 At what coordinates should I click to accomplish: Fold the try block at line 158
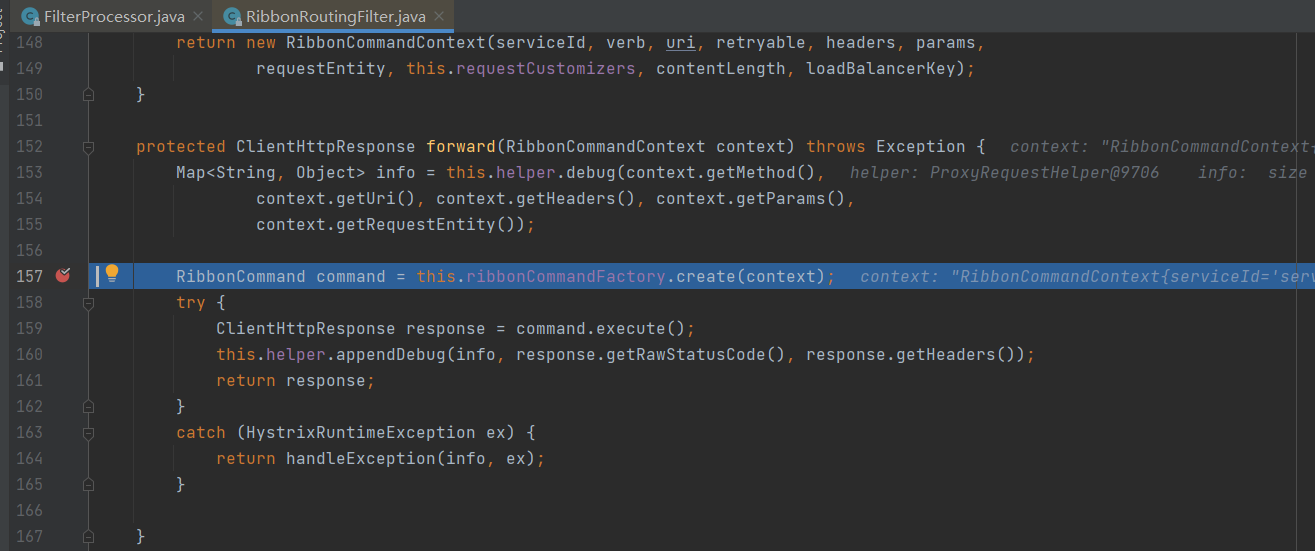coord(89,303)
